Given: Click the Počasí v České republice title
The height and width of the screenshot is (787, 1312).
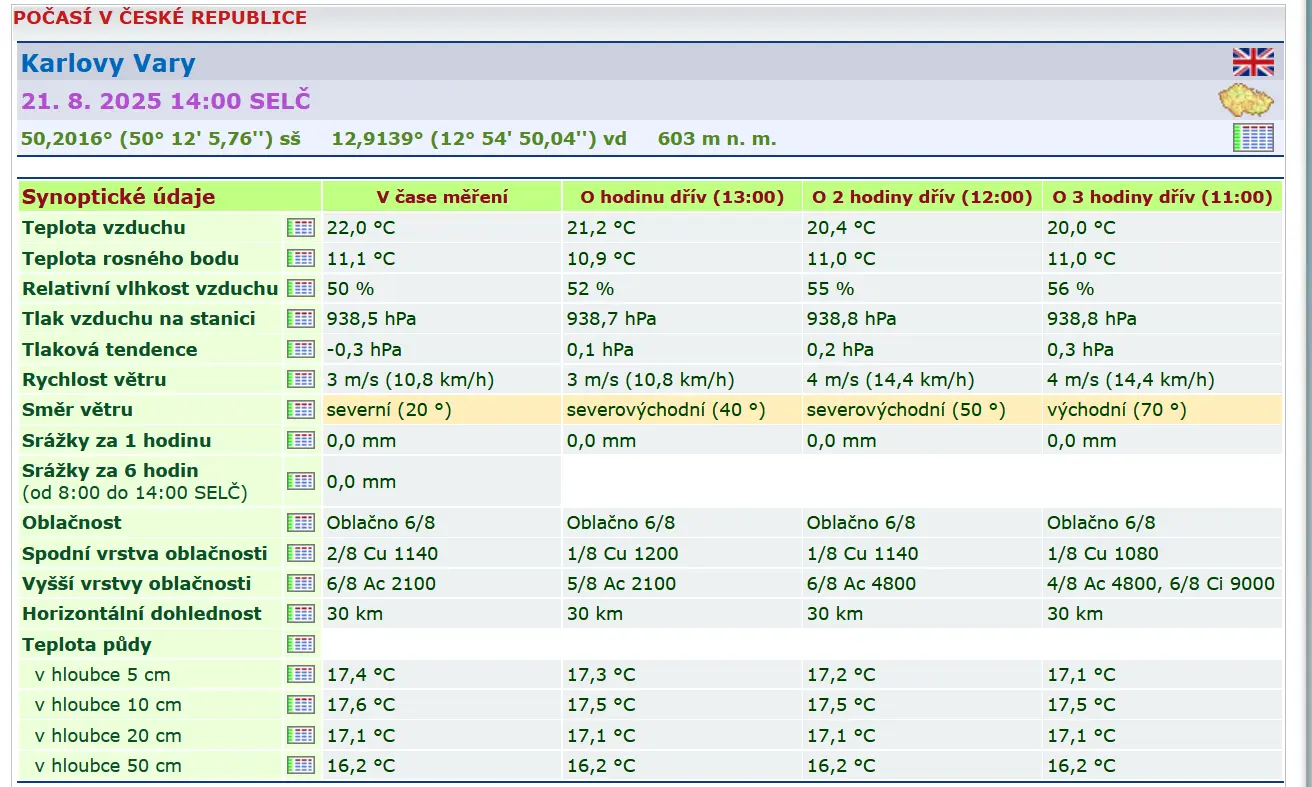Looking at the screenshot, I should pos(160,18).
